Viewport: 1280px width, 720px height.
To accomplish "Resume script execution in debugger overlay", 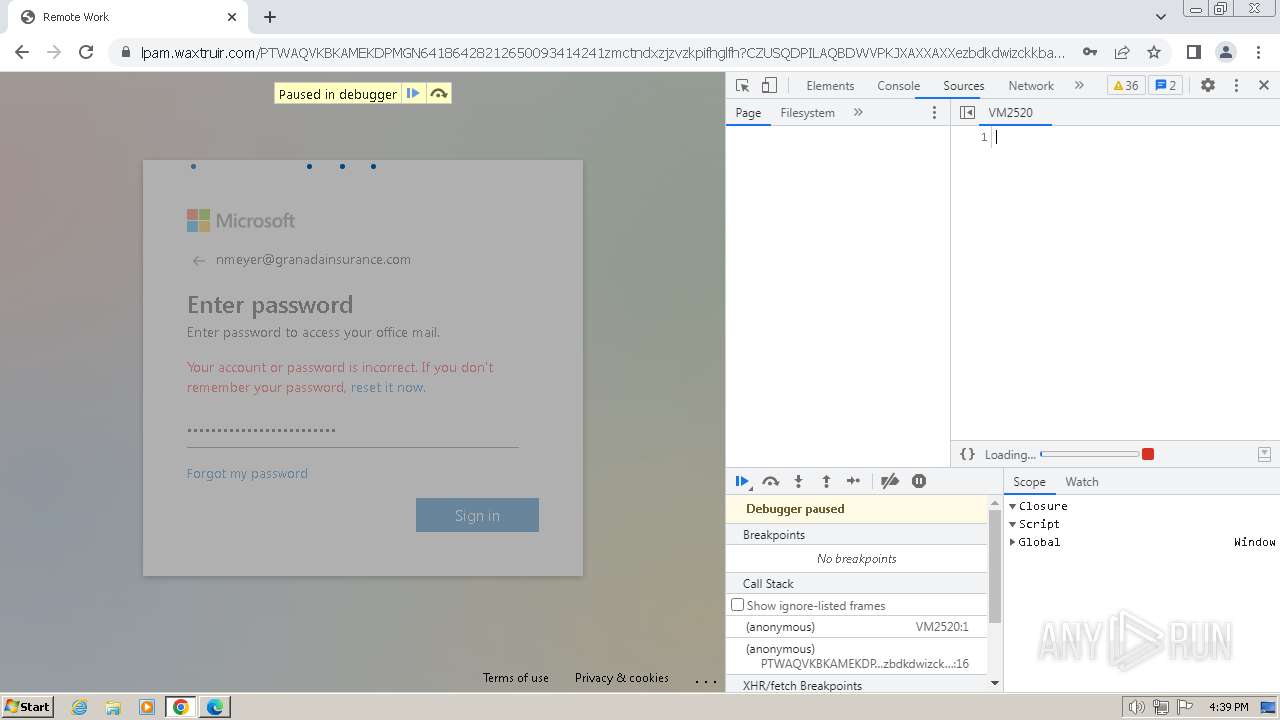I will 413,94.
